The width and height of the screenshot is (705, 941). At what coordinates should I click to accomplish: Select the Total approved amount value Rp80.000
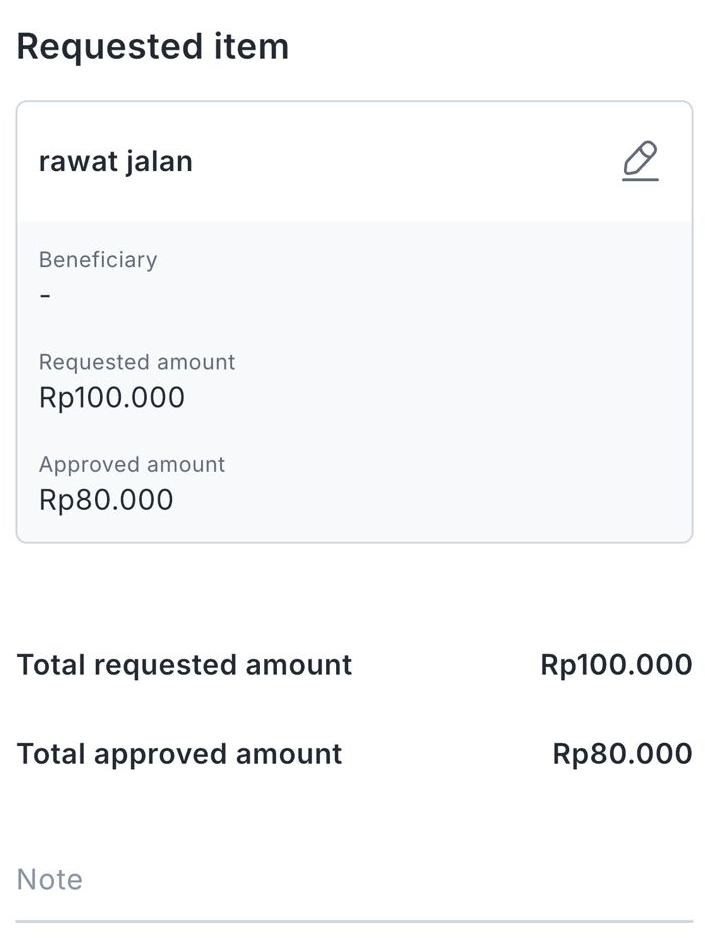(622, 754)
